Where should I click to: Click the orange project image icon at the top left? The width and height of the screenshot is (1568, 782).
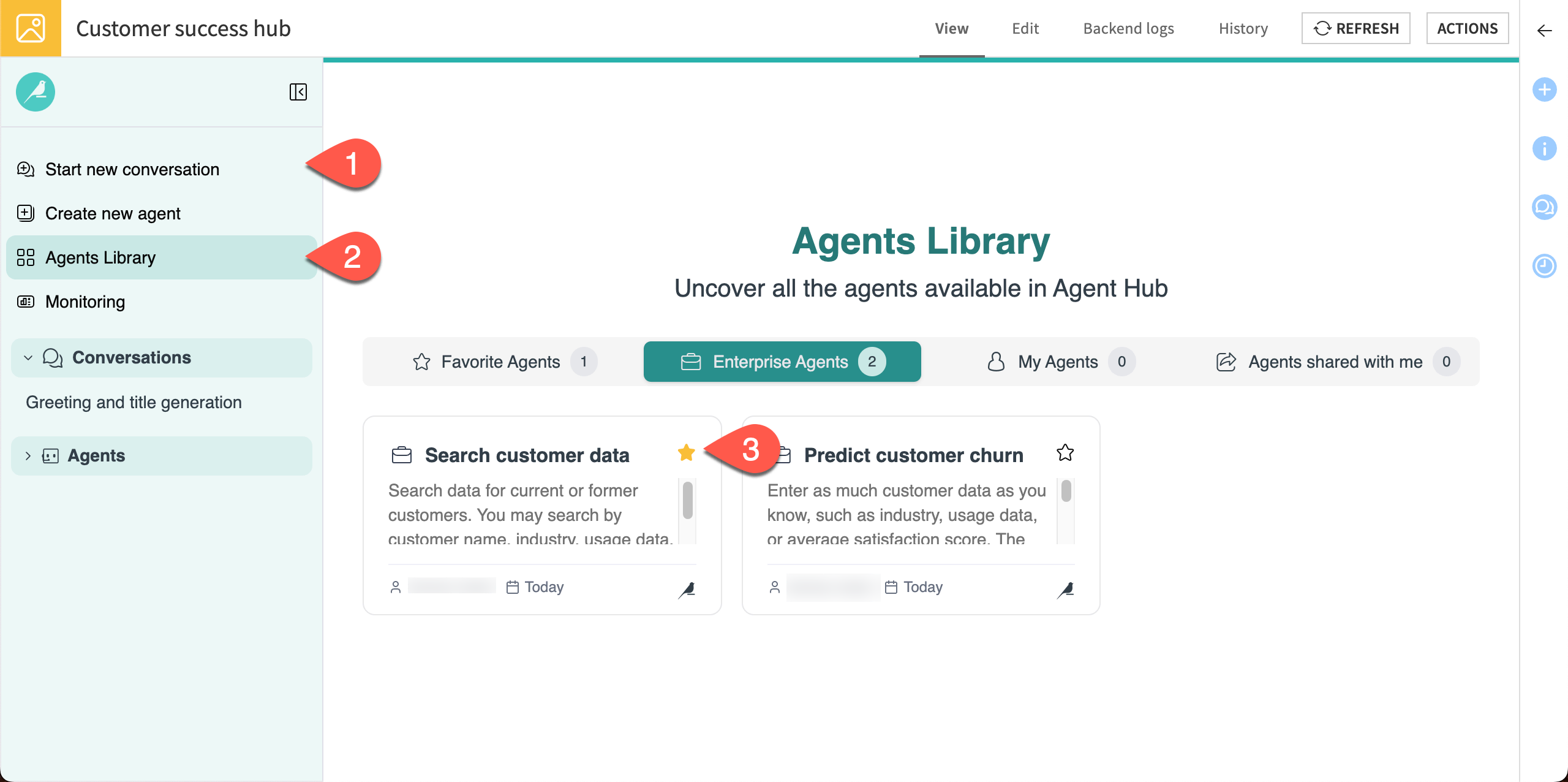(x=31, y=28)
